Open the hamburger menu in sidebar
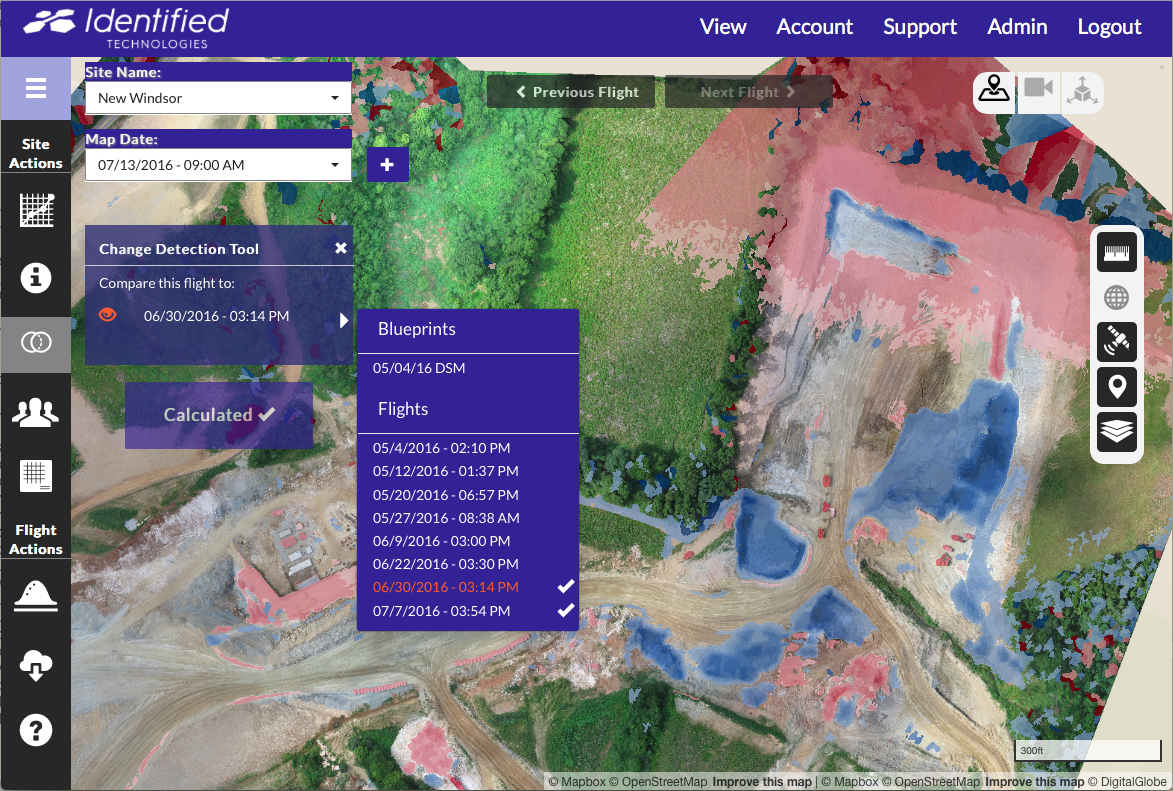 pyautogui.click(x=36, y=89)
